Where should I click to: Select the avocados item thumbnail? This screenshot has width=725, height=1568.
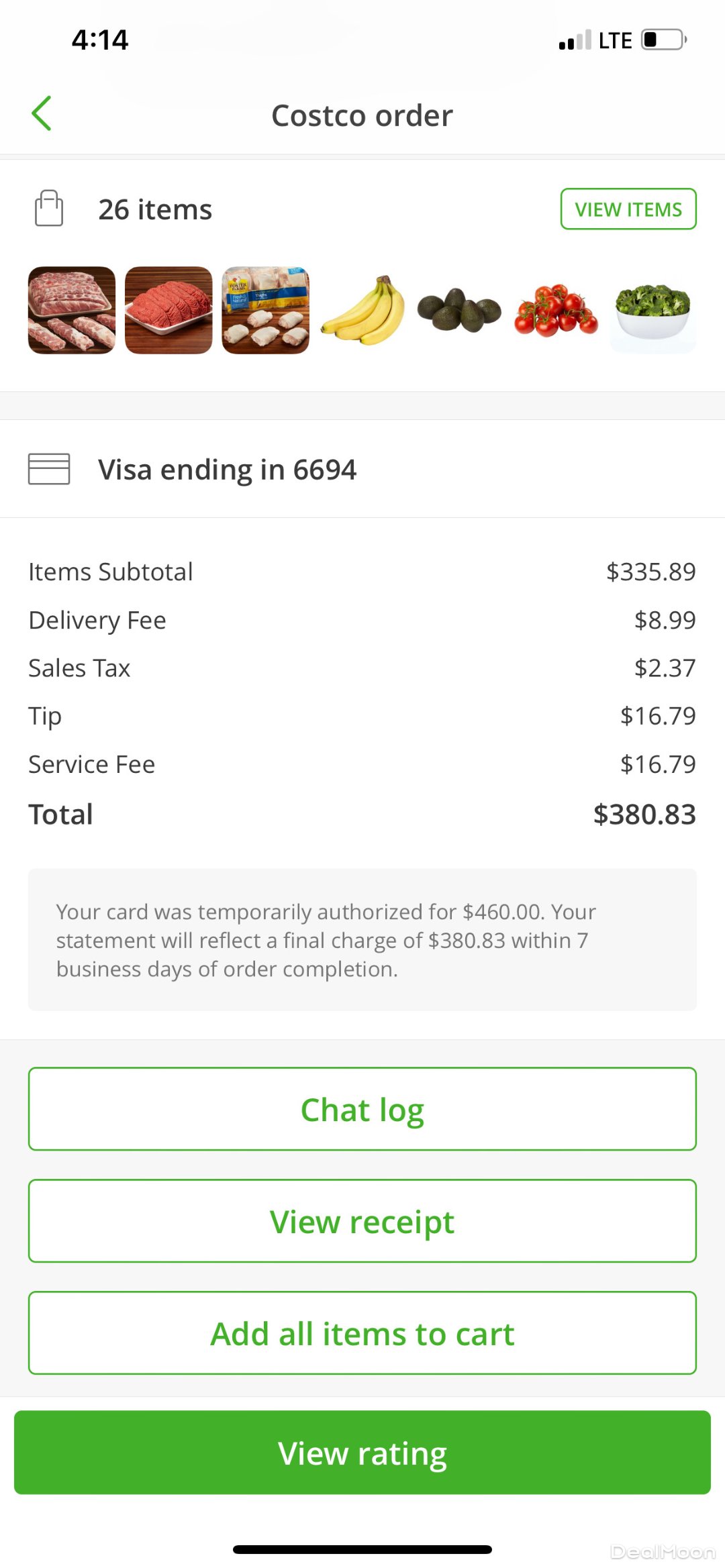(x=459, y=311)
